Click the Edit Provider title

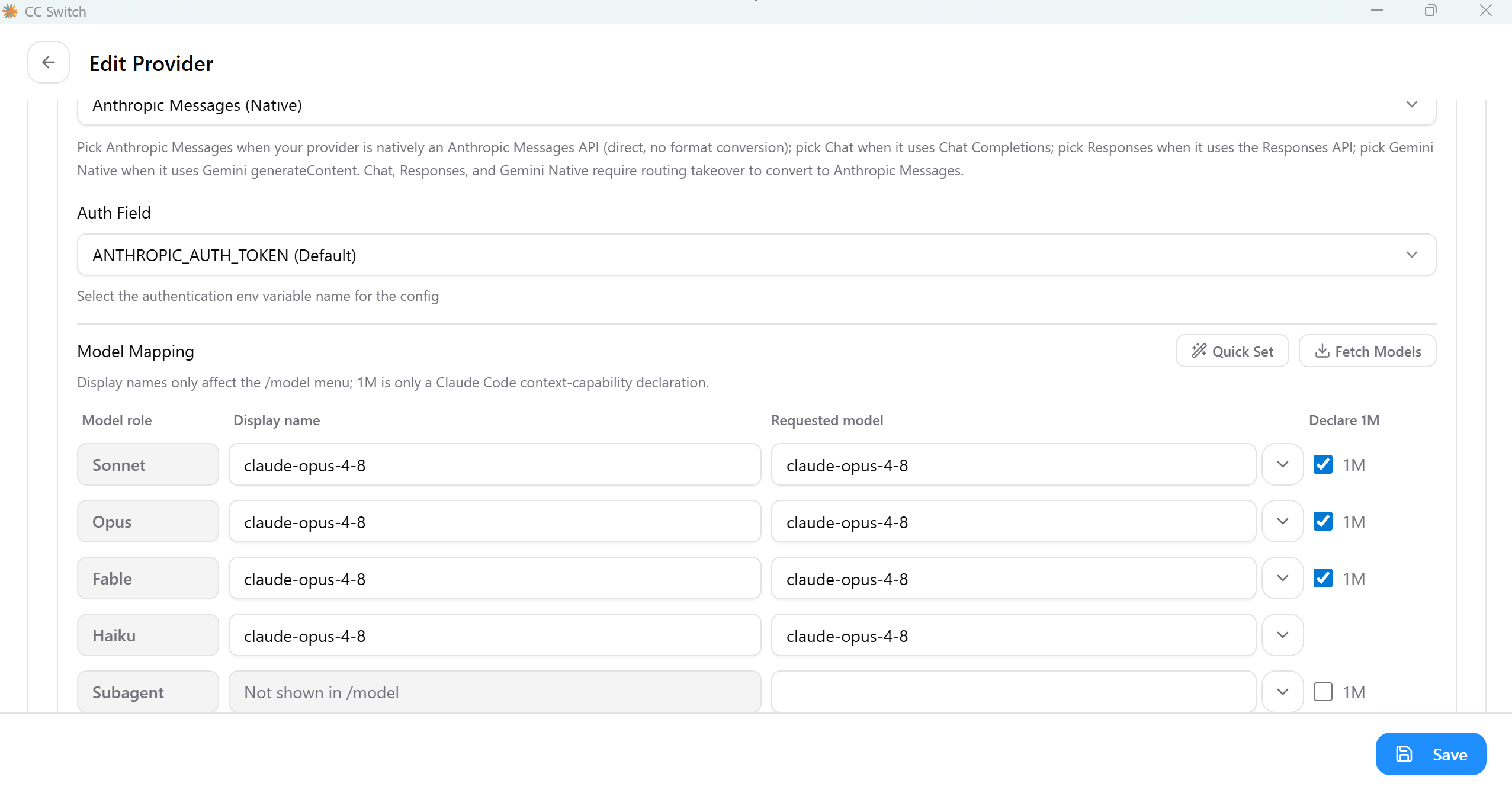click(151, 63)
